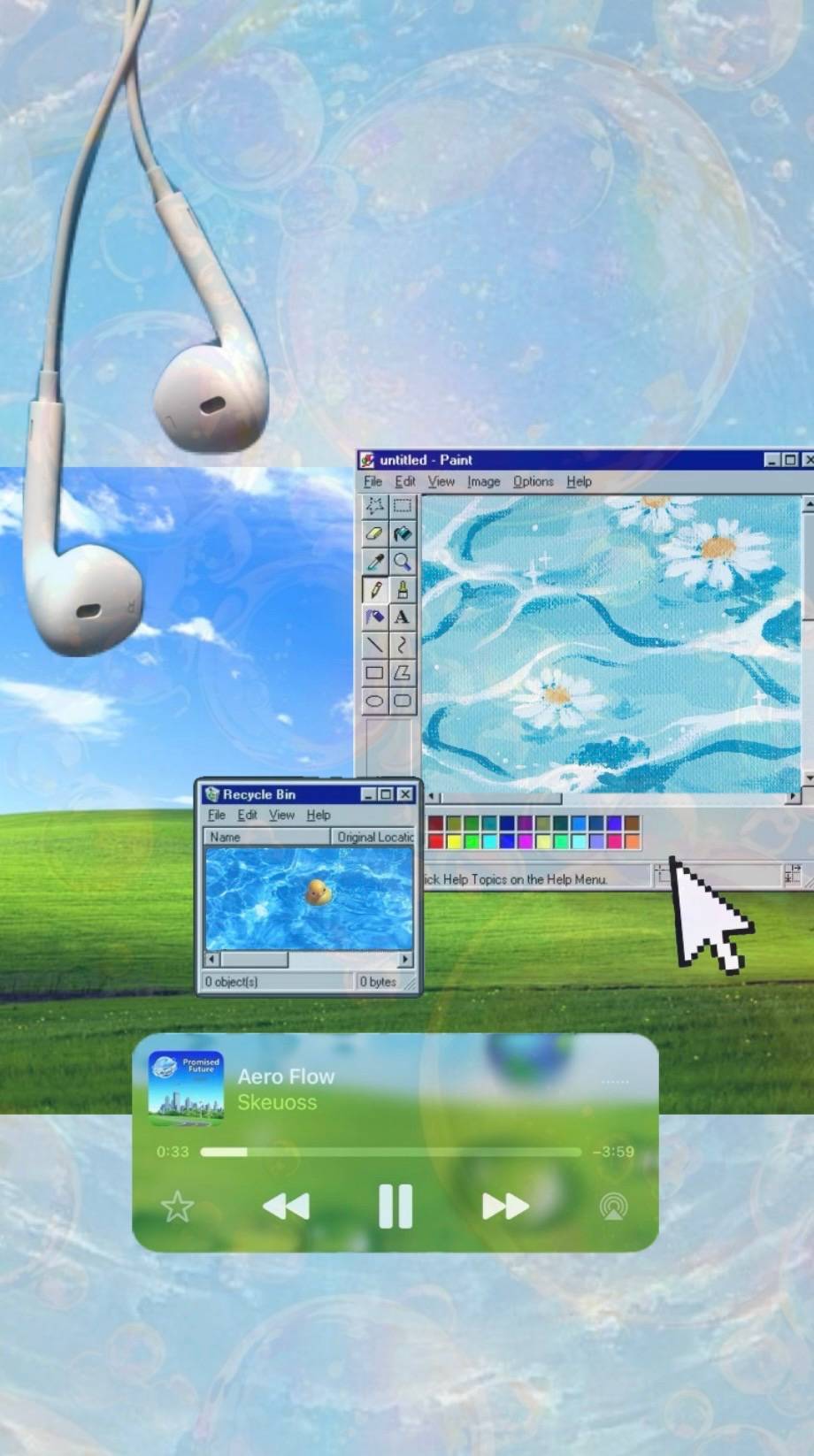Click the remaining time -3:59
Image resolution: width=814 pixels, height=1456 pixels.
coord(613,1152)
